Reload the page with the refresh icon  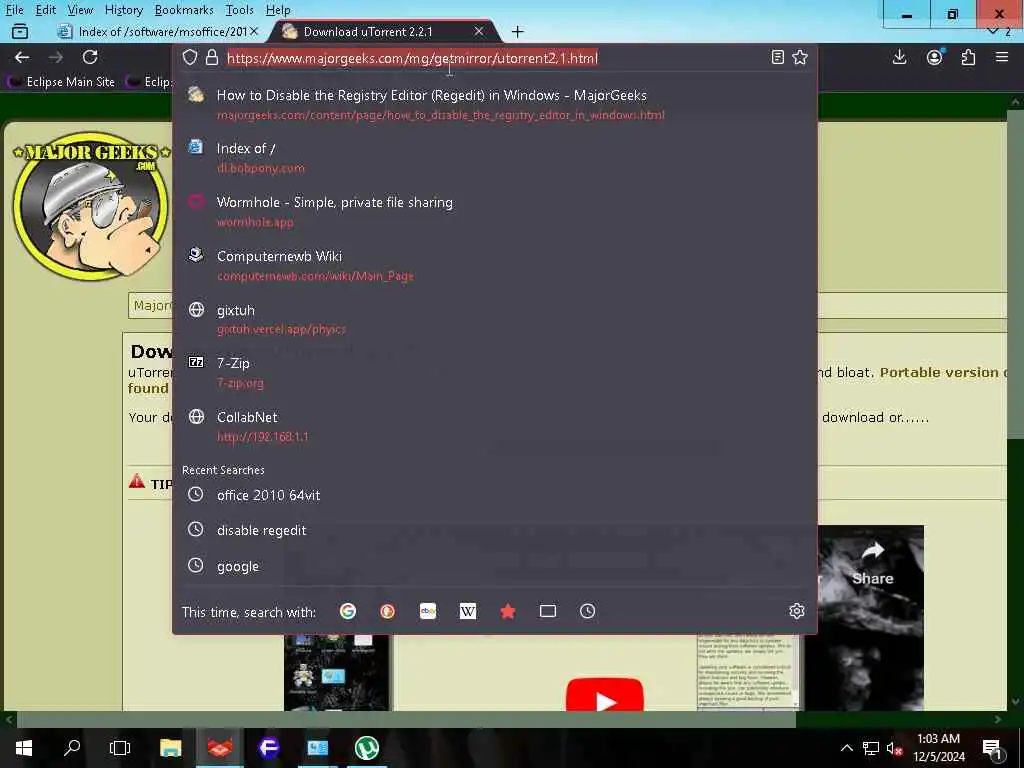click(x=90, y=57)
